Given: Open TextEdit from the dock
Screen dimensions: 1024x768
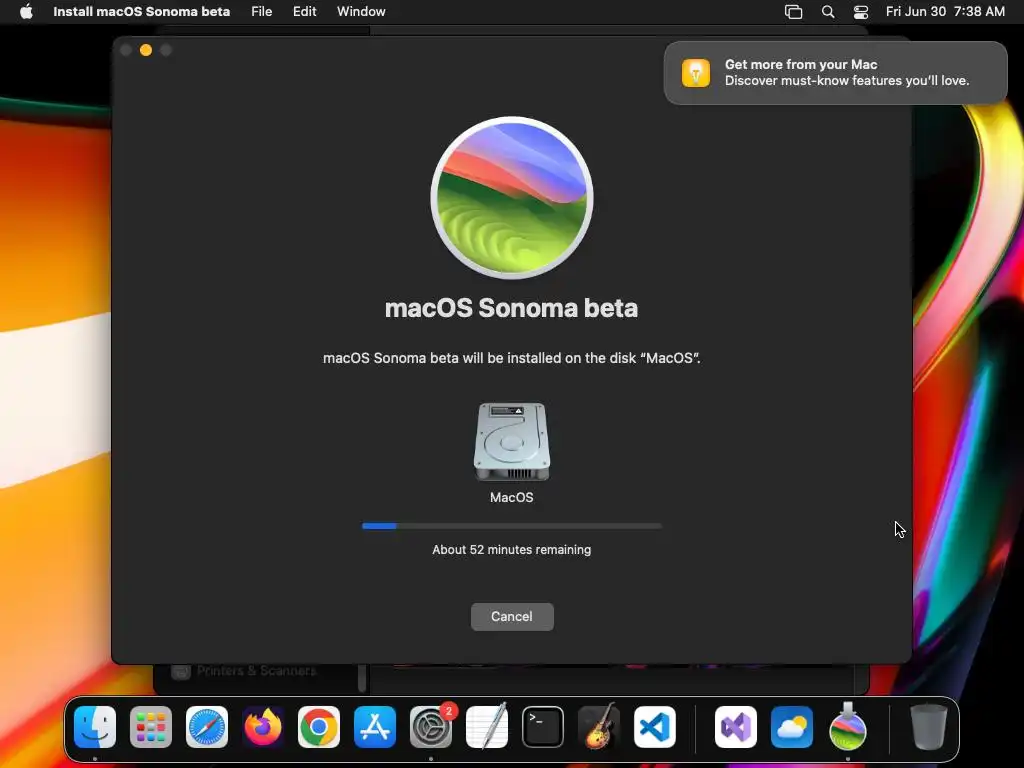Looking at the screenshot, I should click(x=487, y=726).
